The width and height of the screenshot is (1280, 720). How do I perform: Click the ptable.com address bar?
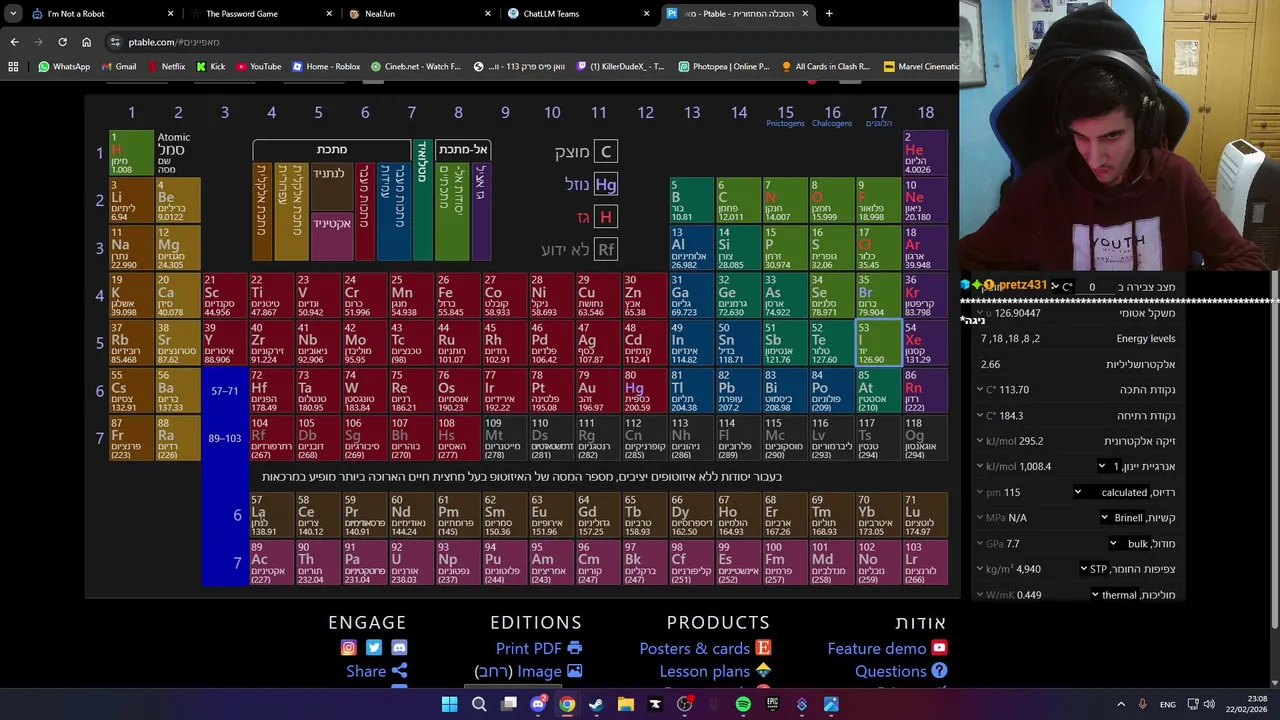[x=530, y=42]
